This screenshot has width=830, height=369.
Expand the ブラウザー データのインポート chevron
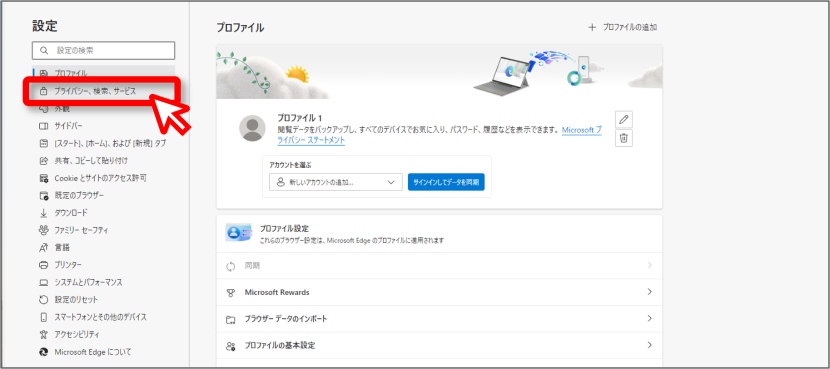(649, 319)
